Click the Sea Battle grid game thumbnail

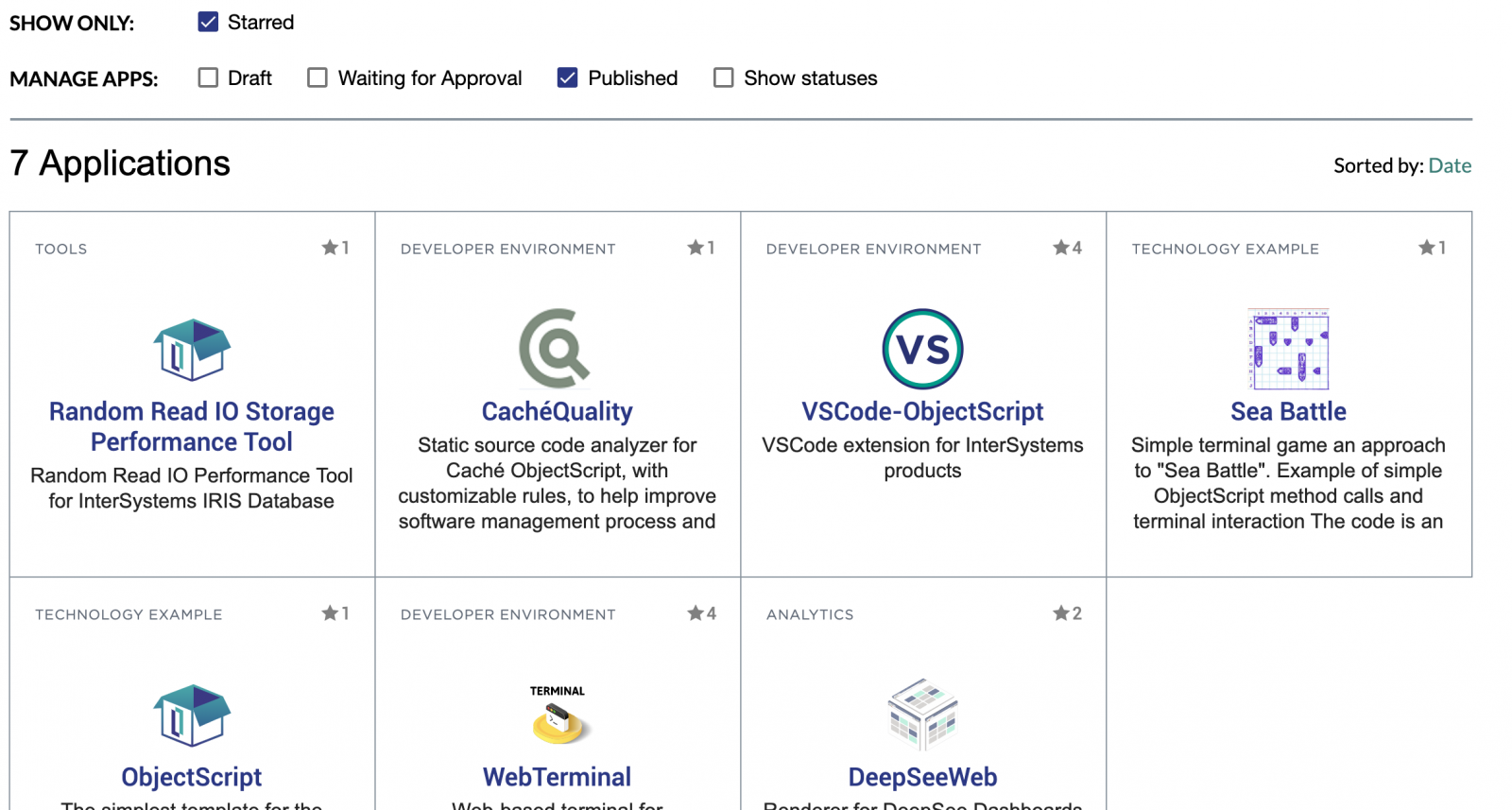[x=1288, y=349]
